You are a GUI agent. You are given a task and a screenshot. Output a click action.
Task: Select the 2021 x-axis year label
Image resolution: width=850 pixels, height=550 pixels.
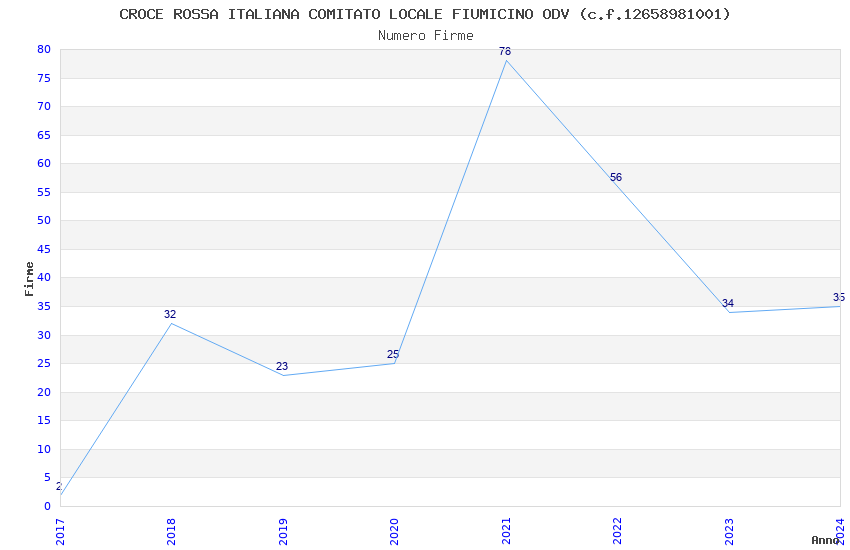click(x=506, y=532)
